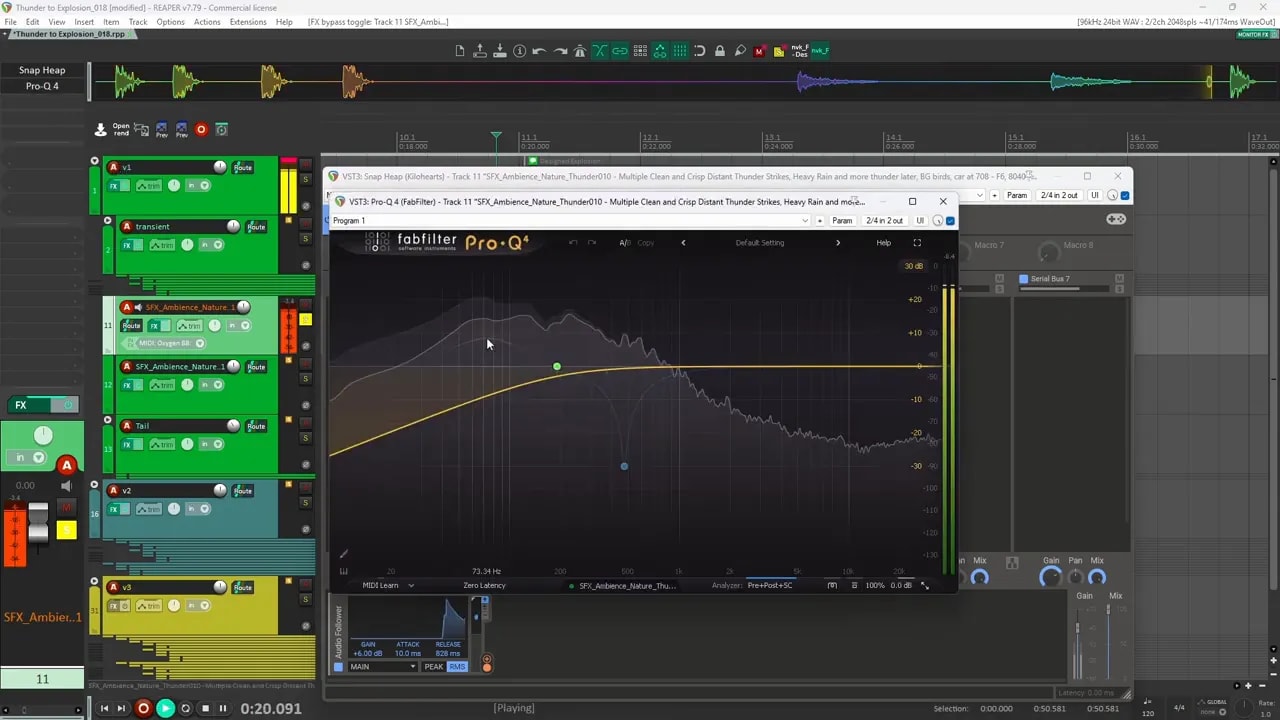
Task: Click the red A automation circle in left panel
Action: [67, 465]
